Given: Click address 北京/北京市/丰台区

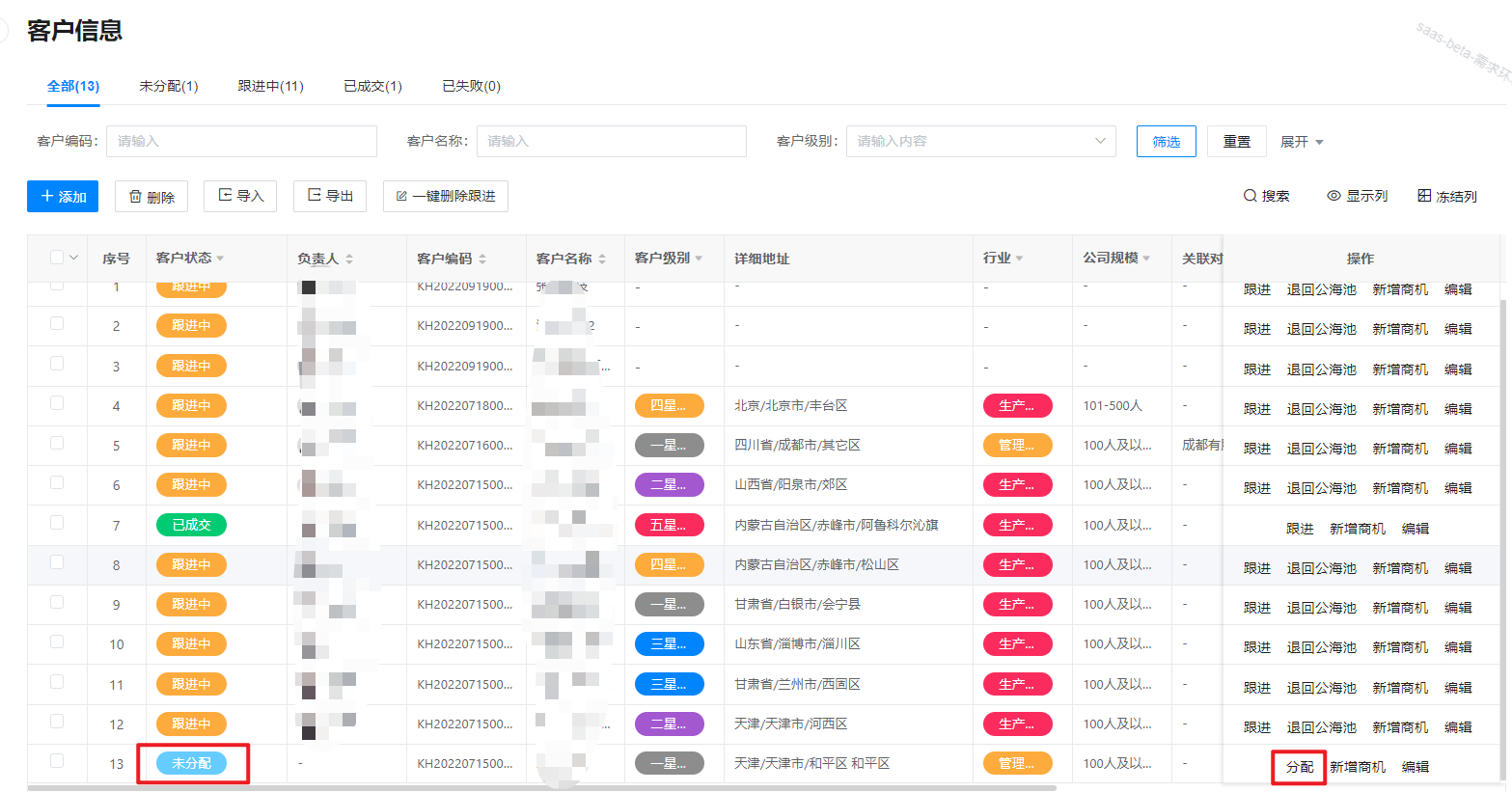Looking at the screenshot, I should tap(791, 405).
